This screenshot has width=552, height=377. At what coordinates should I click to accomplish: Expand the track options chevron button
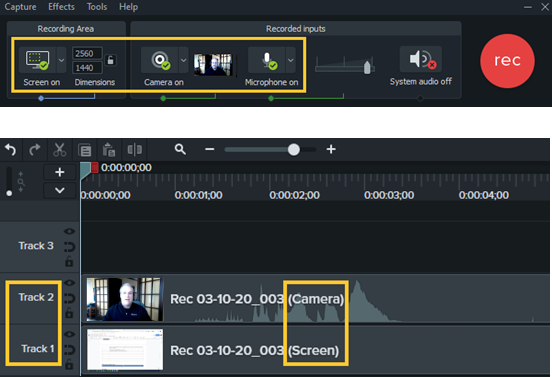(x=60, y=190)
